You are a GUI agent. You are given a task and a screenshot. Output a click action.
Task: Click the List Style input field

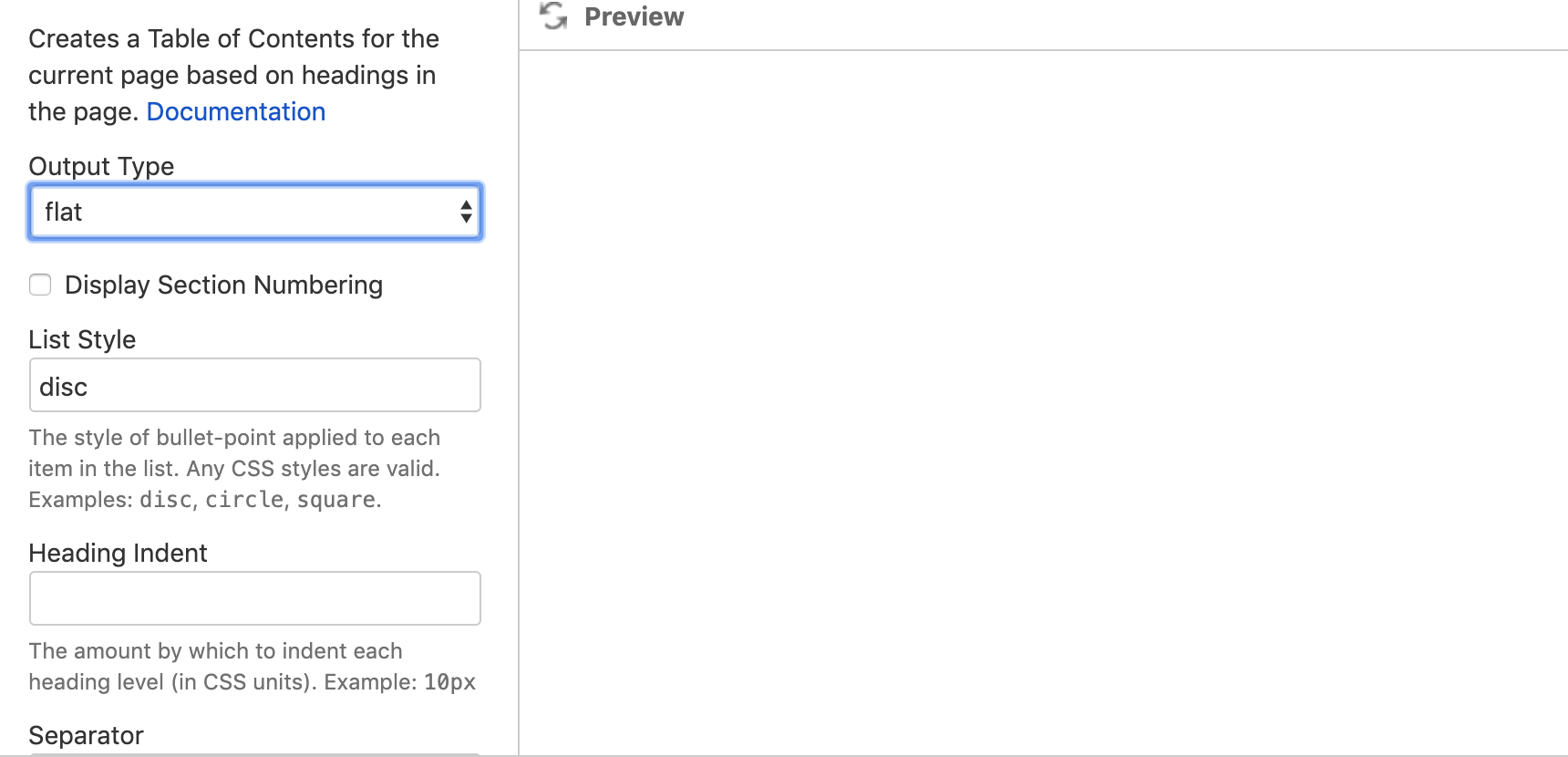[x=255, y=385]
